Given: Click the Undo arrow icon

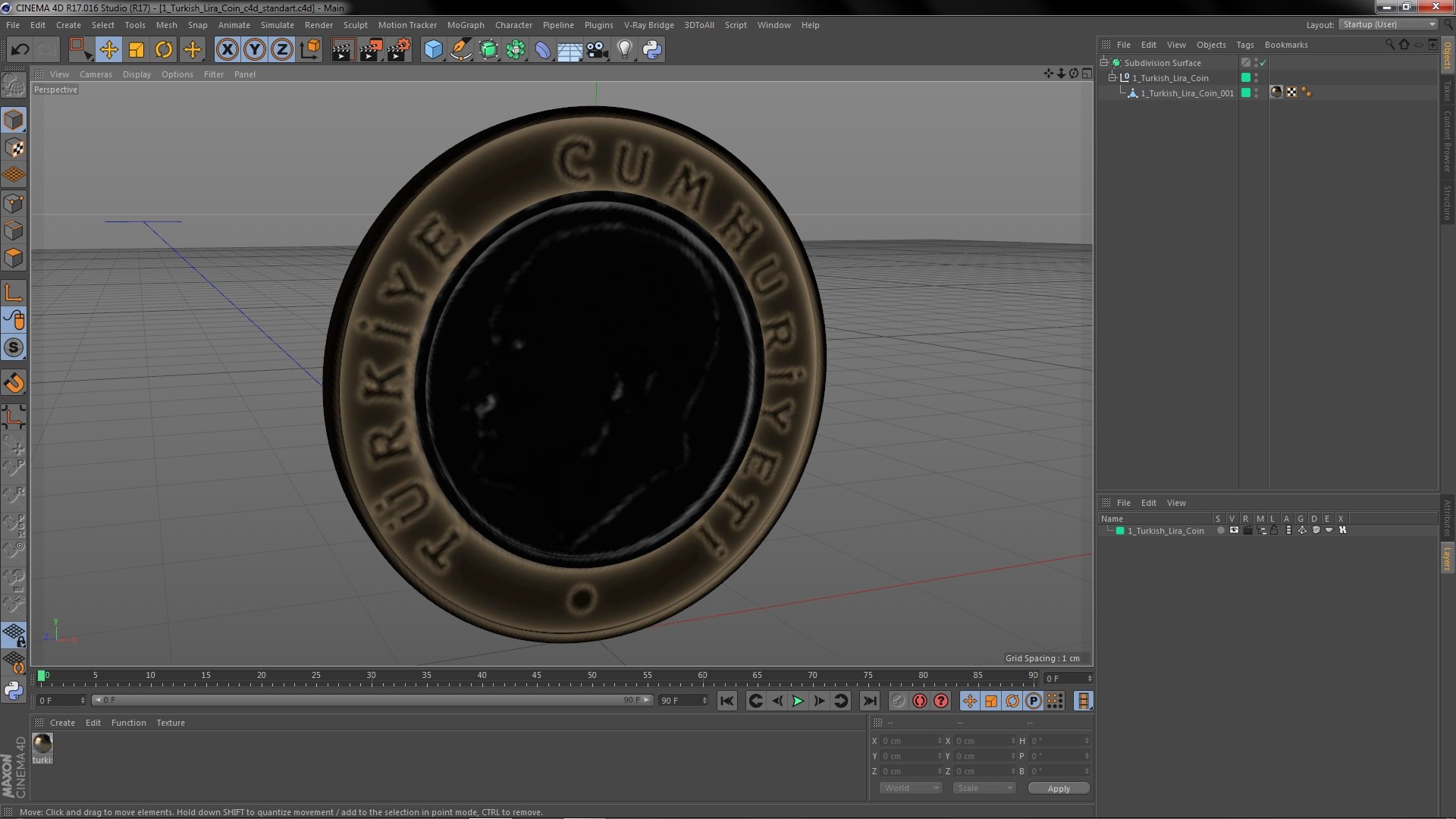Looking at the screenshot, I should coord(20,50).
